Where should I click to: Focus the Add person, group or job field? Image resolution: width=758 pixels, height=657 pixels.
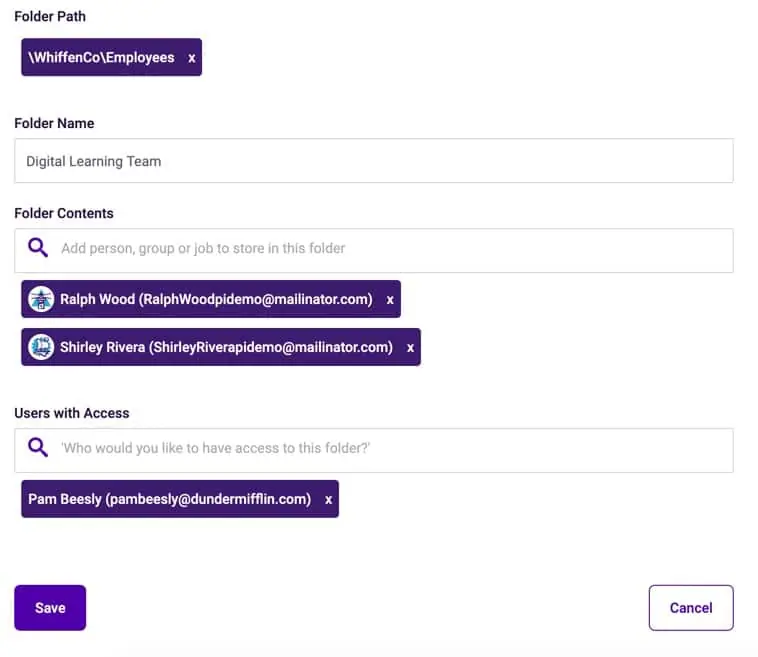(374, 250)
